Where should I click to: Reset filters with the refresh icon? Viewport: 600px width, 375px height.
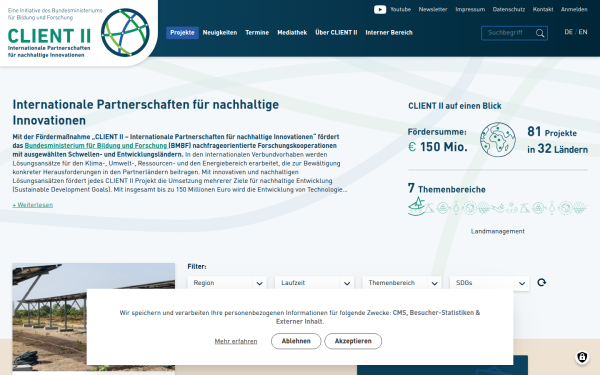click(x=541, y=282)
